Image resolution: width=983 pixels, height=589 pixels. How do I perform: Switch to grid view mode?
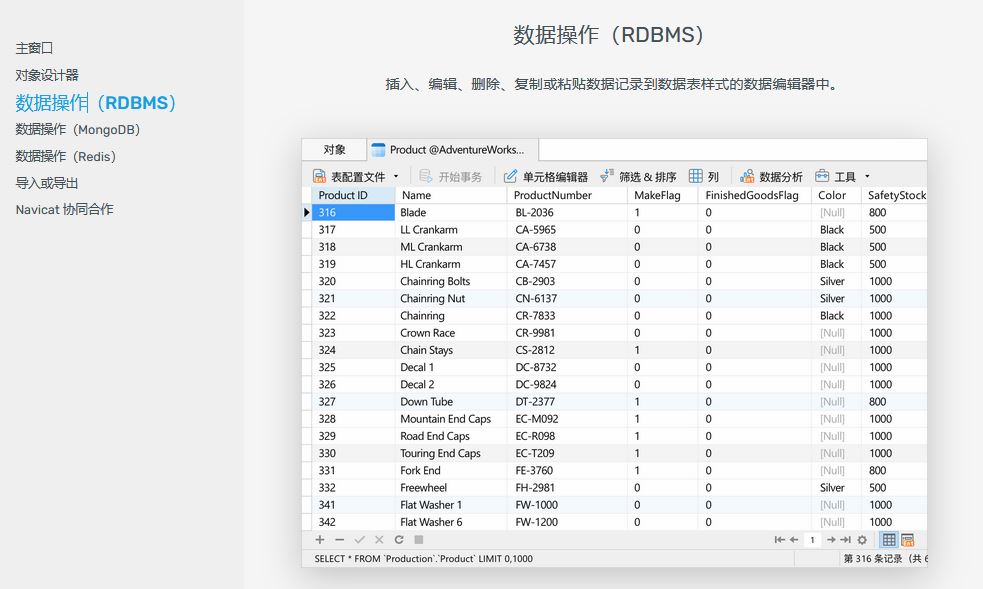pyautogui.click(x=889, y=540)
